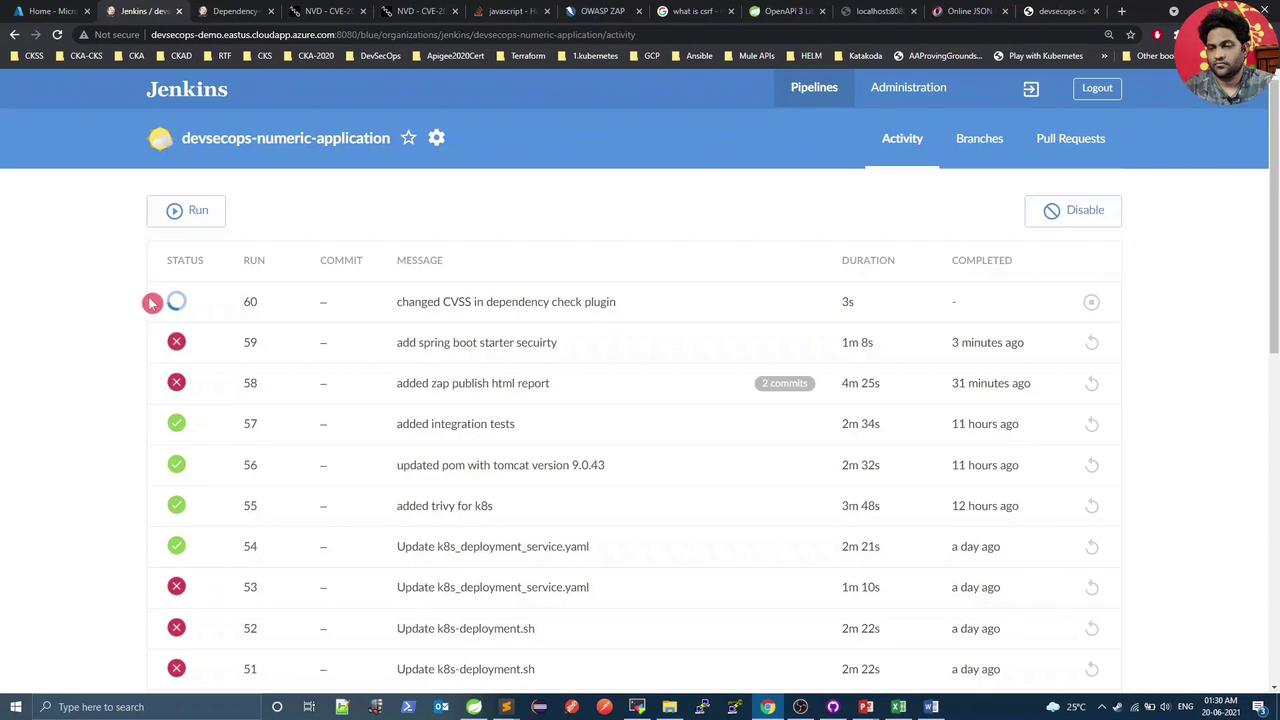Open the Pull Requests tab
The image size is (1280, 720).
tap(1070, 139)
